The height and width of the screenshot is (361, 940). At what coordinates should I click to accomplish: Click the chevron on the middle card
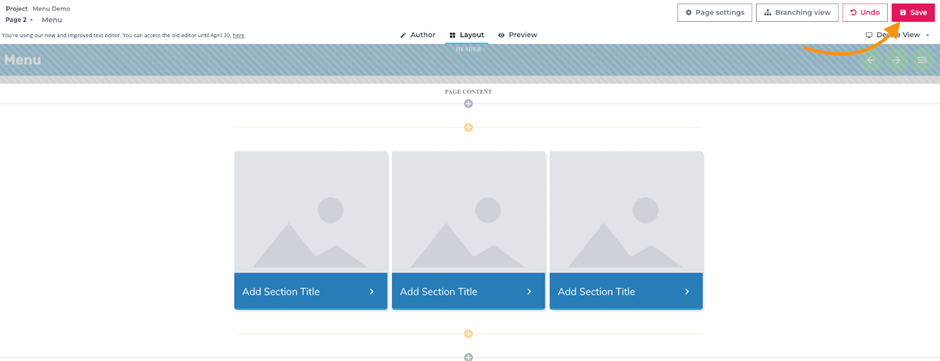click(x=529, y=292)
